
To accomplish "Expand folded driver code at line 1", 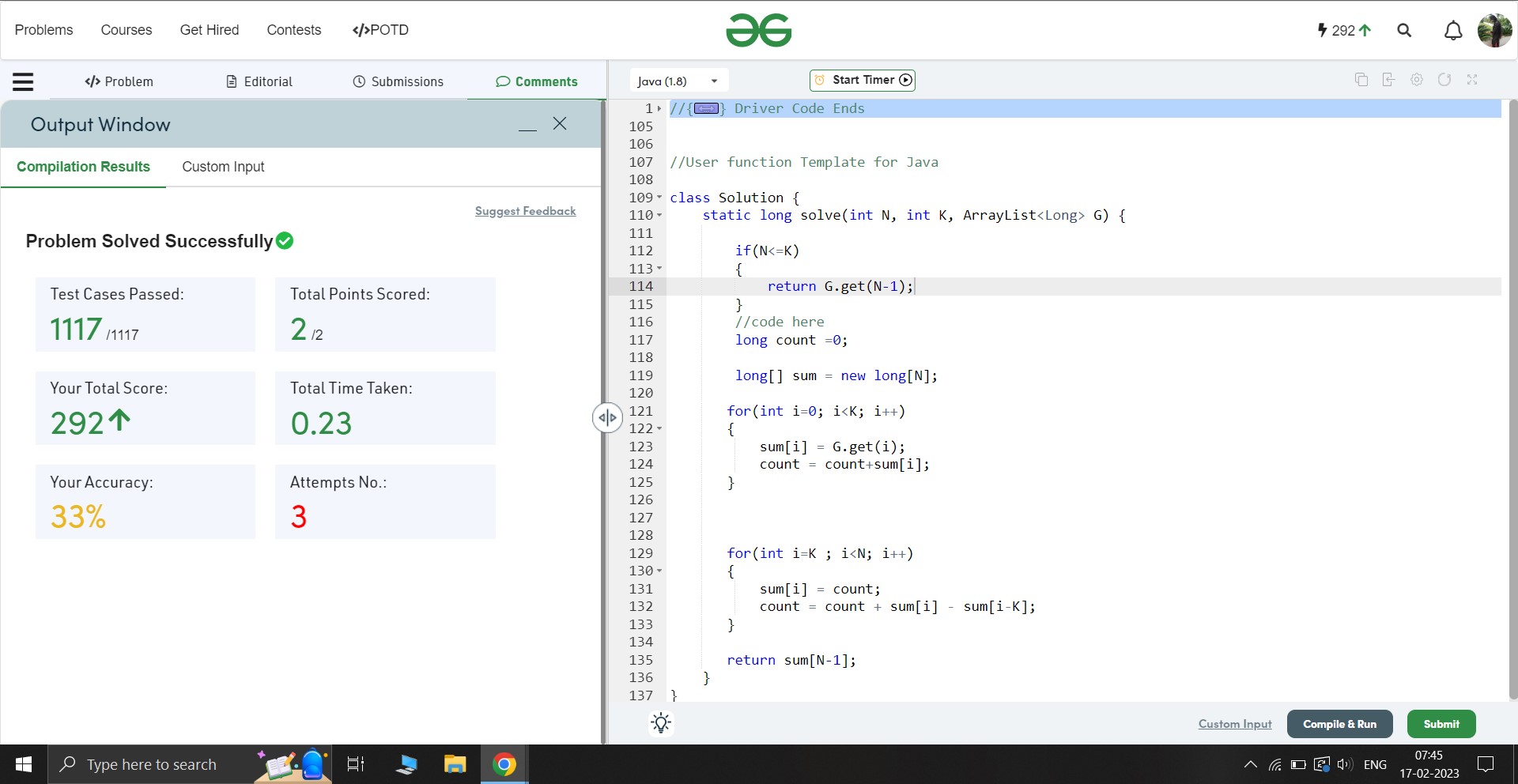I will [659, 109].
